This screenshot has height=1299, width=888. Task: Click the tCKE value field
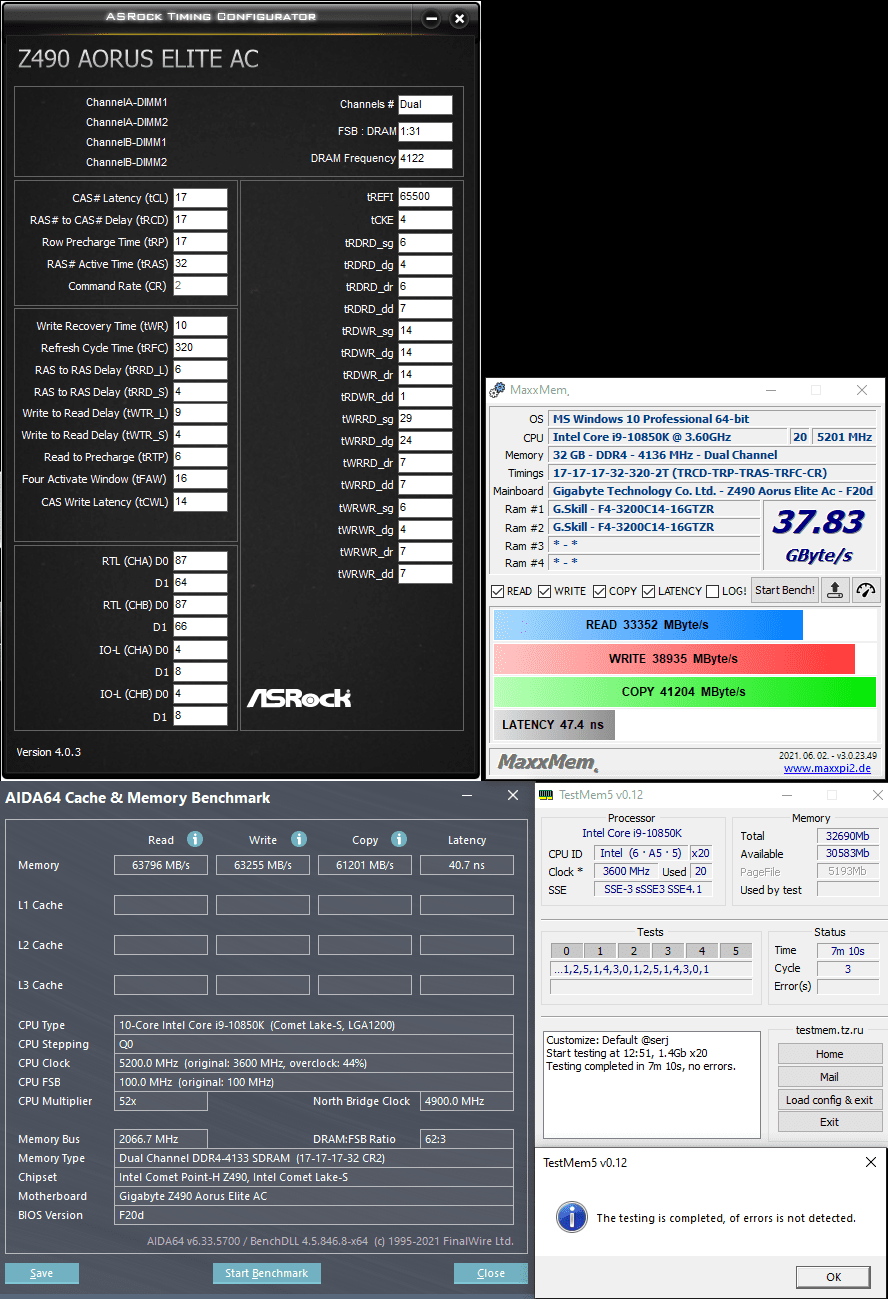point(425,220)
